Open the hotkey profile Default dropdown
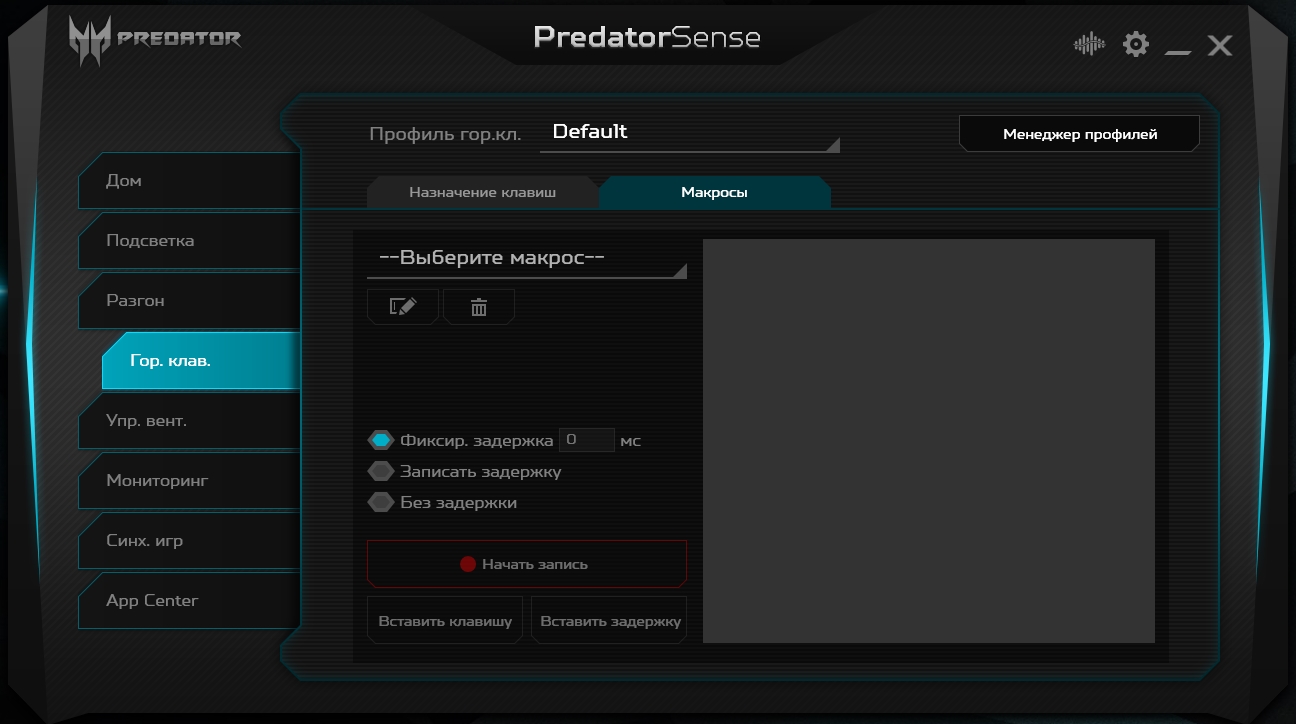Viewport: 1296px width, 724px height. tap(690, 132)
